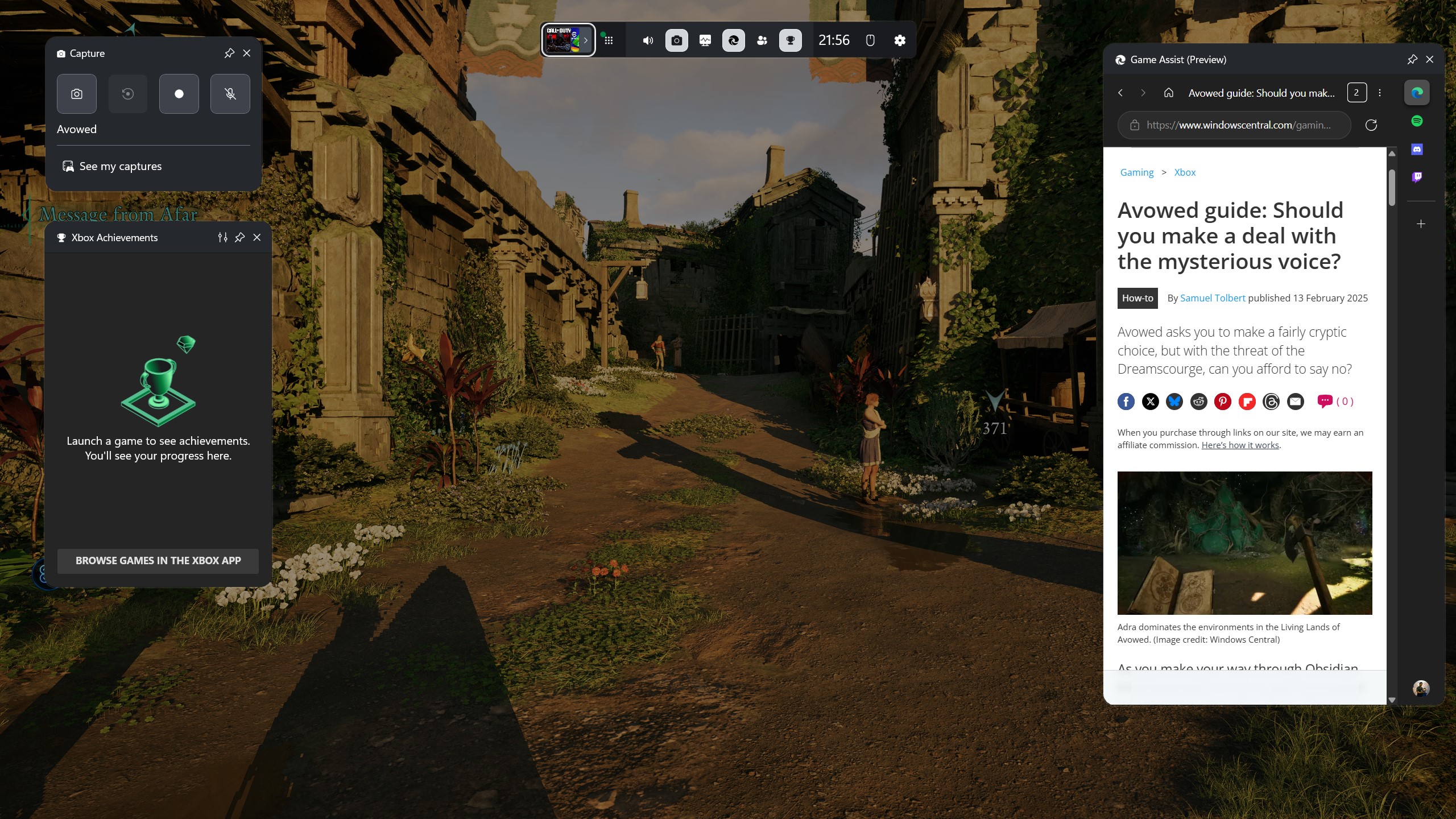Toggle pin for Capture panel

[x=228, y=53]
